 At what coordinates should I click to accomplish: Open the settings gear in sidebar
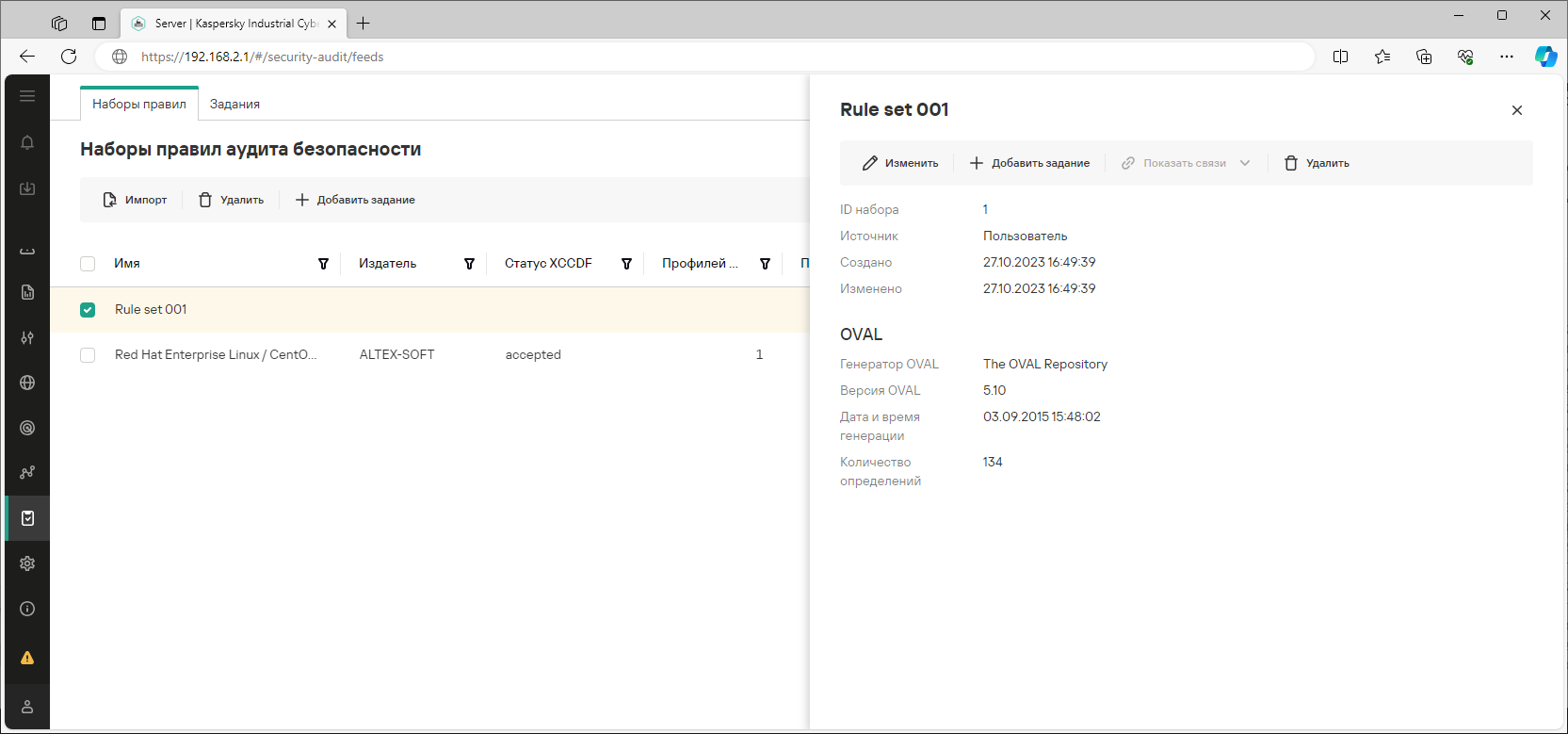point(27,563)
